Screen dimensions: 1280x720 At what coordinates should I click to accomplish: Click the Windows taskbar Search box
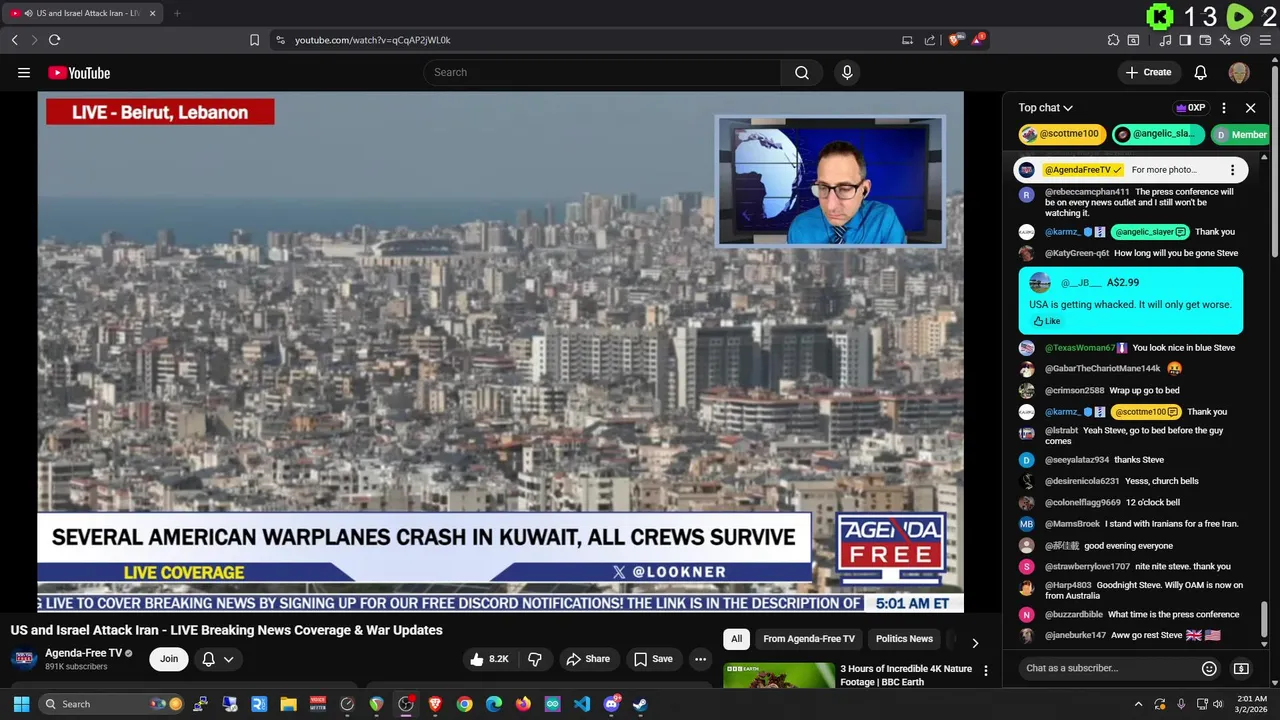(x=112, y=704)
